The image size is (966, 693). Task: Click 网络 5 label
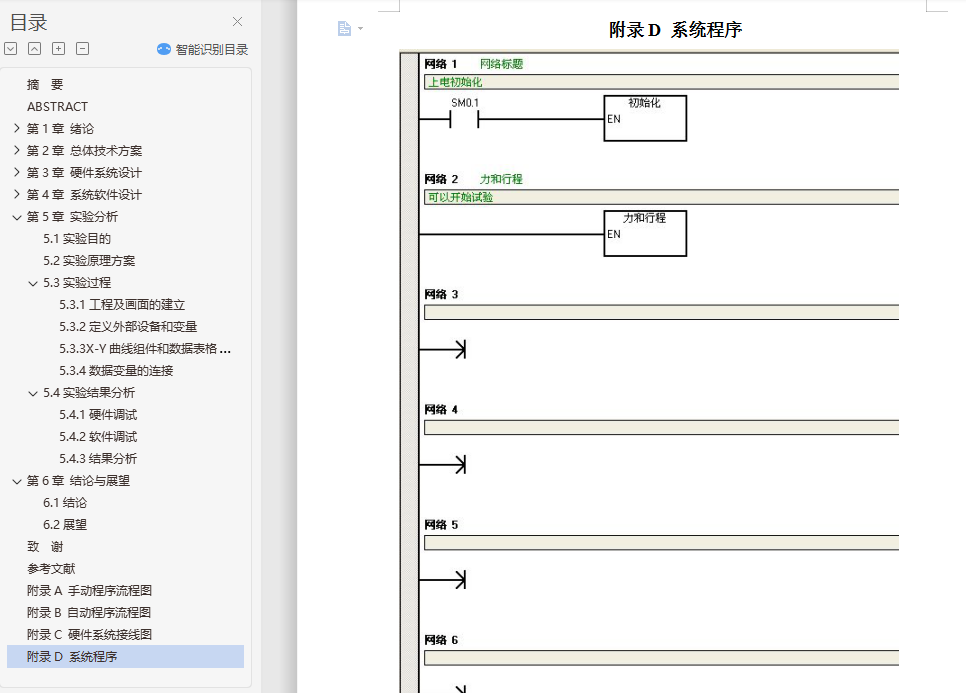click(441, 525)
